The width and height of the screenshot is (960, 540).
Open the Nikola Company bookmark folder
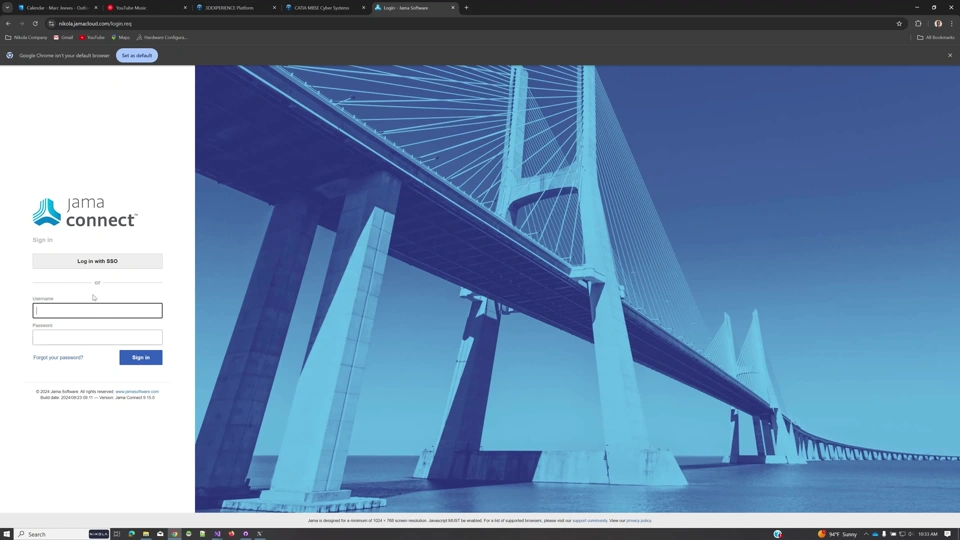[26, 37]
